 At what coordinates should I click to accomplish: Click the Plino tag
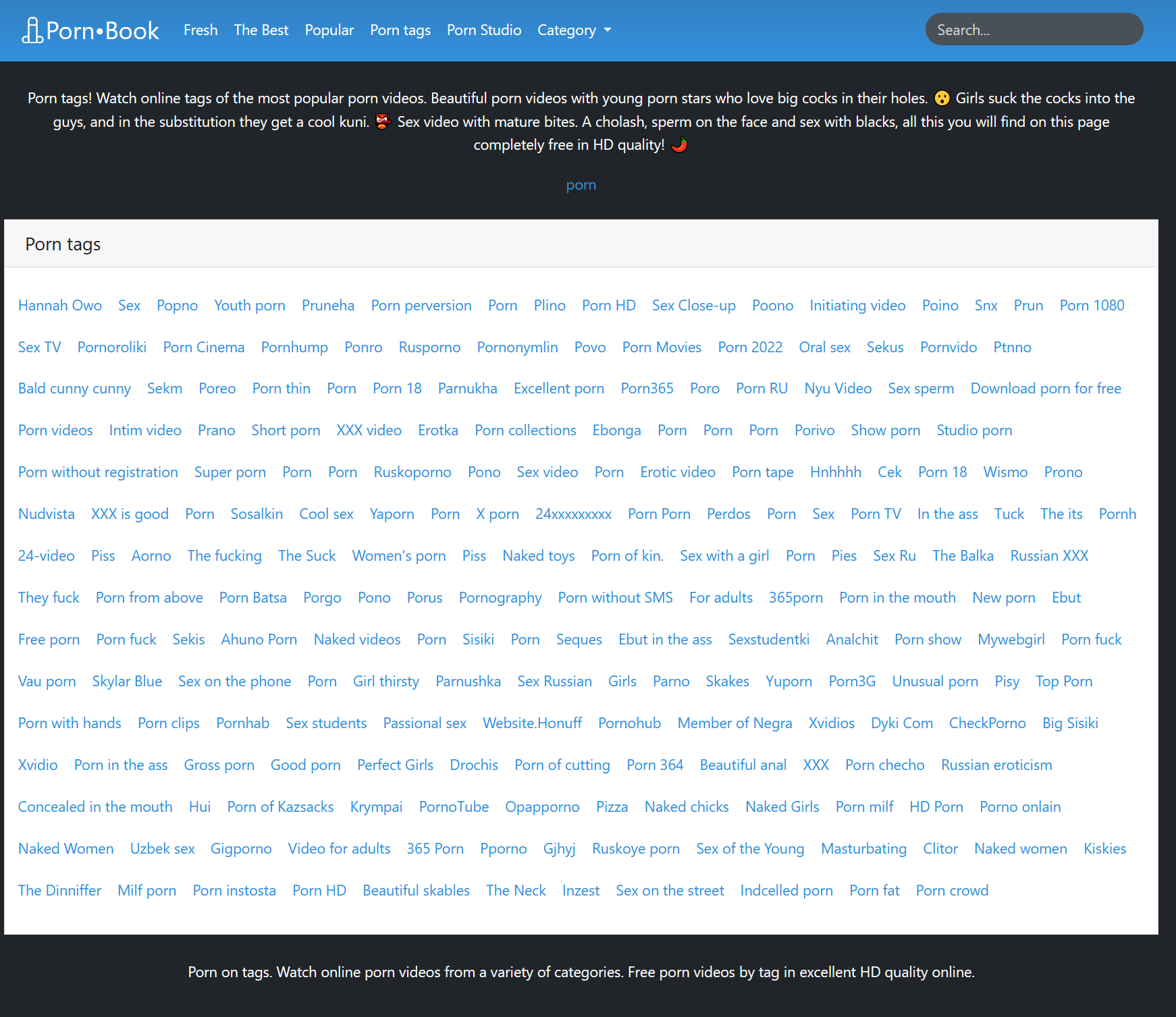(x=550, y=306)
